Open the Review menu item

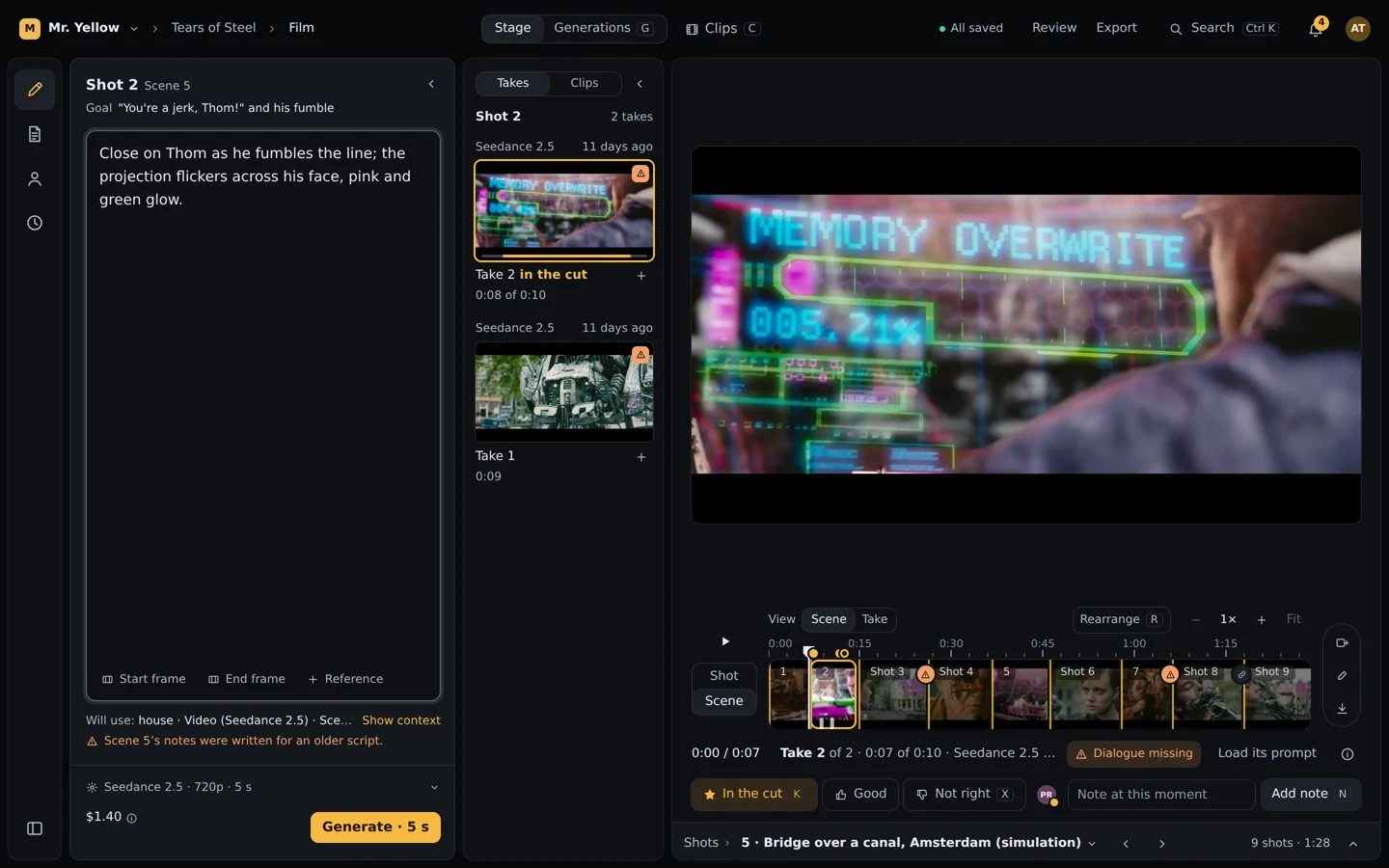1054,28
